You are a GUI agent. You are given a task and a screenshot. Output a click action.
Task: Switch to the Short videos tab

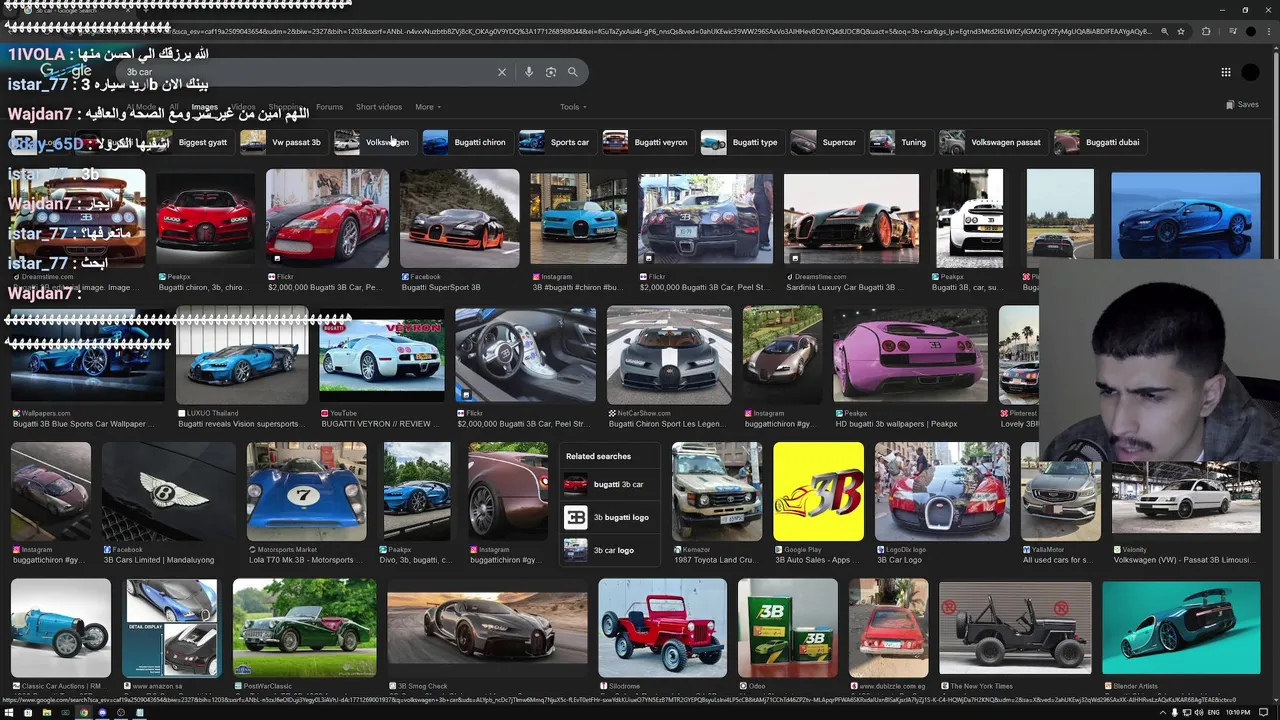coord(379,107)
